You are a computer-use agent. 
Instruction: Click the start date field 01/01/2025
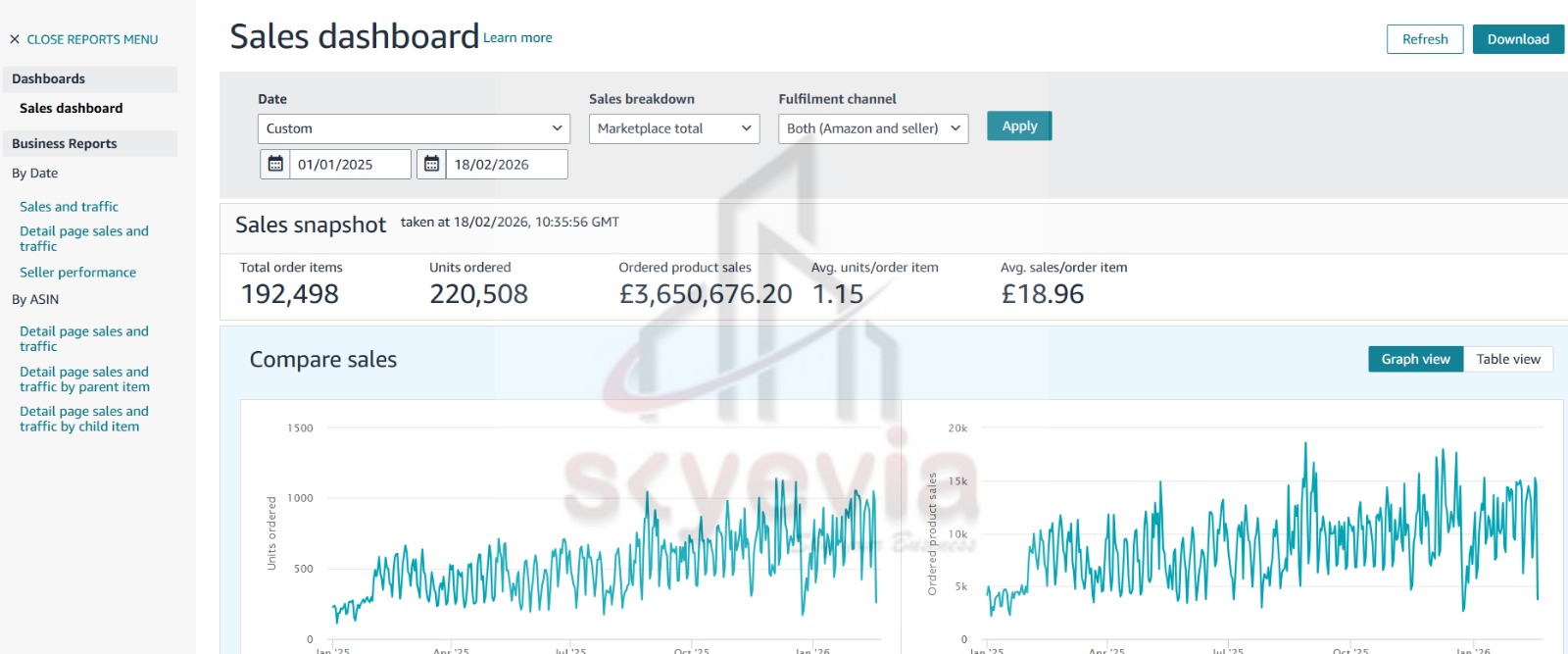point(350,165)
